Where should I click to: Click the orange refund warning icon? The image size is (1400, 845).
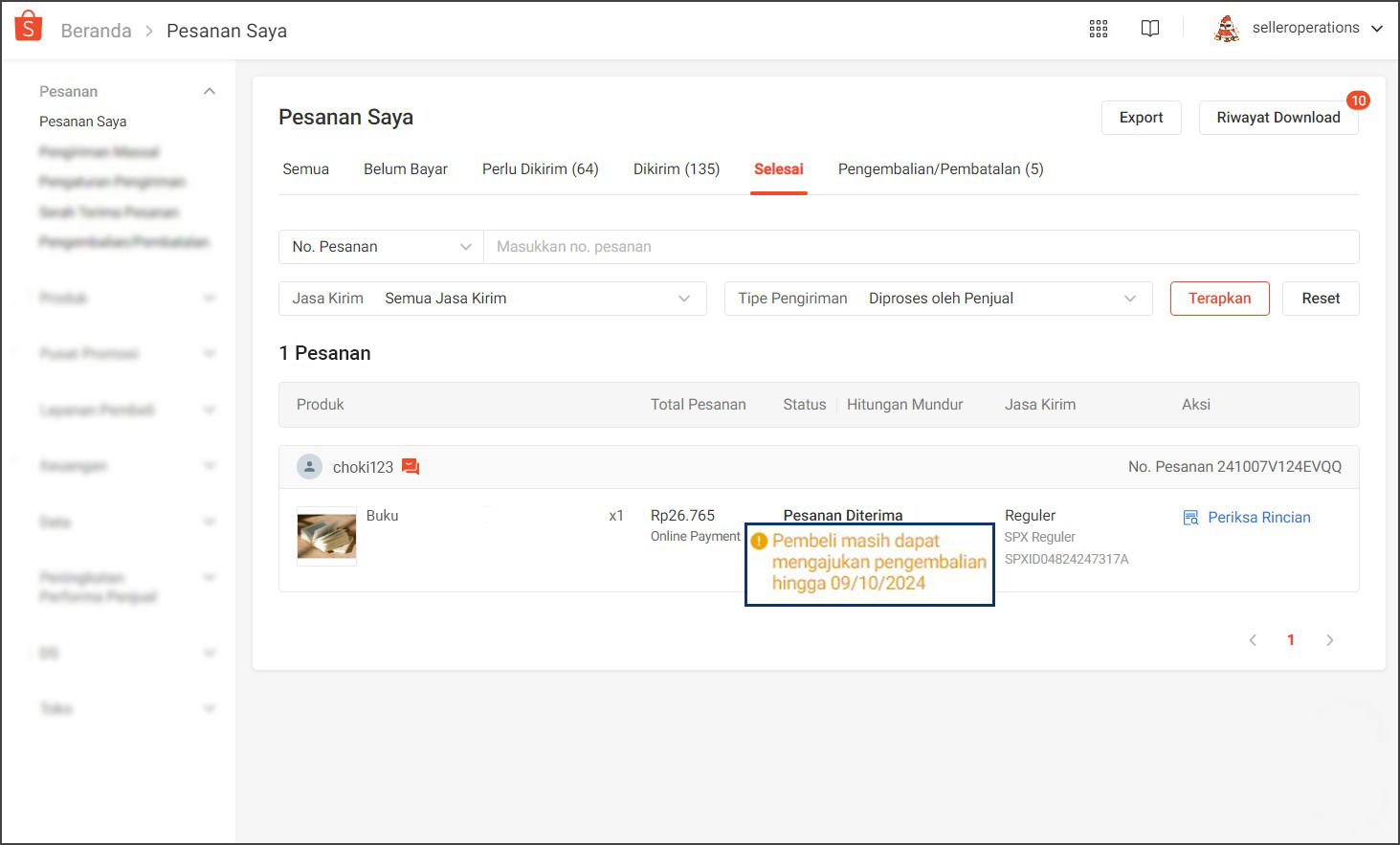tap(760, 542)
